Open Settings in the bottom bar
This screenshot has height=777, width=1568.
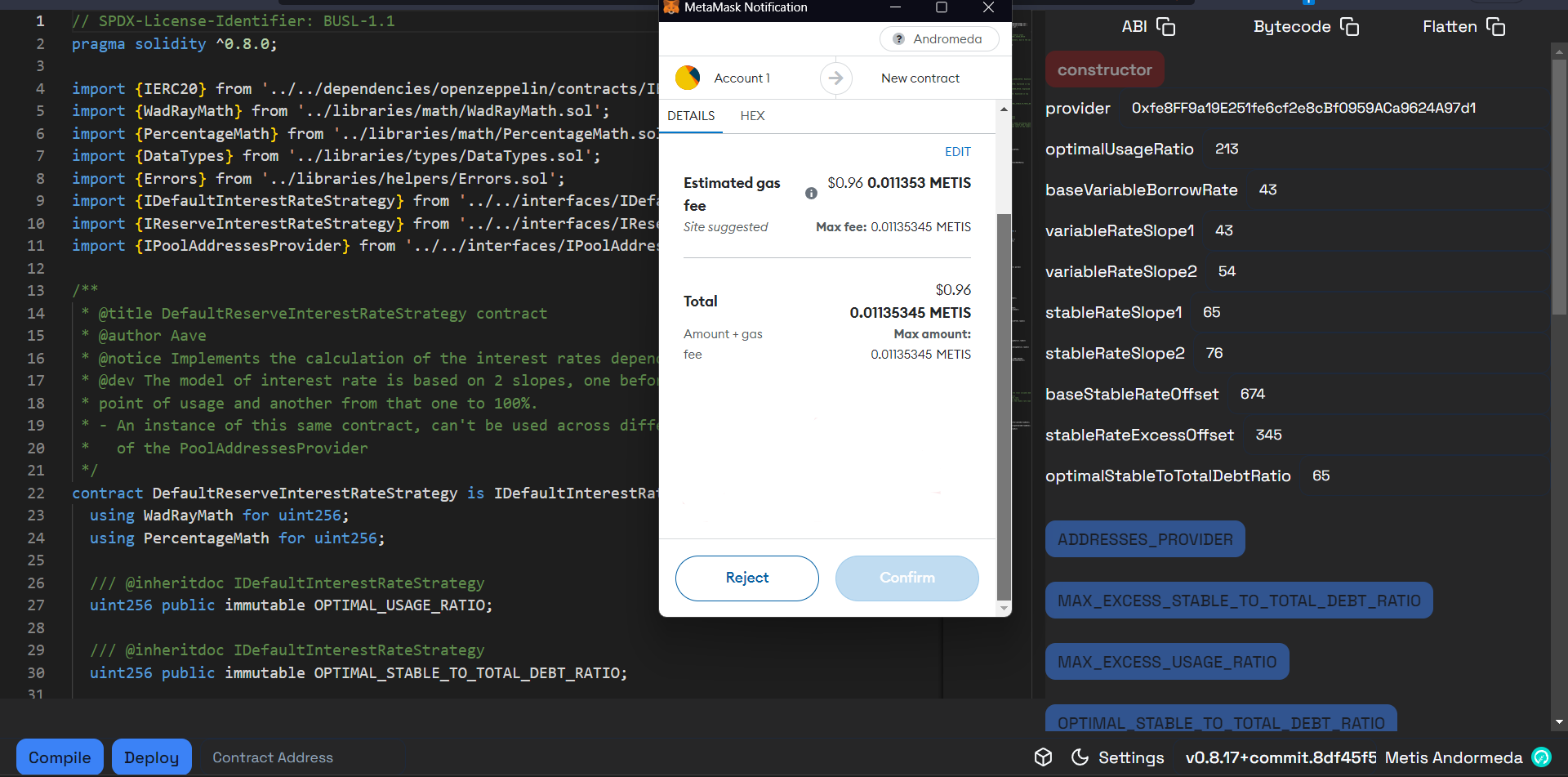[x=1131, y=757]
